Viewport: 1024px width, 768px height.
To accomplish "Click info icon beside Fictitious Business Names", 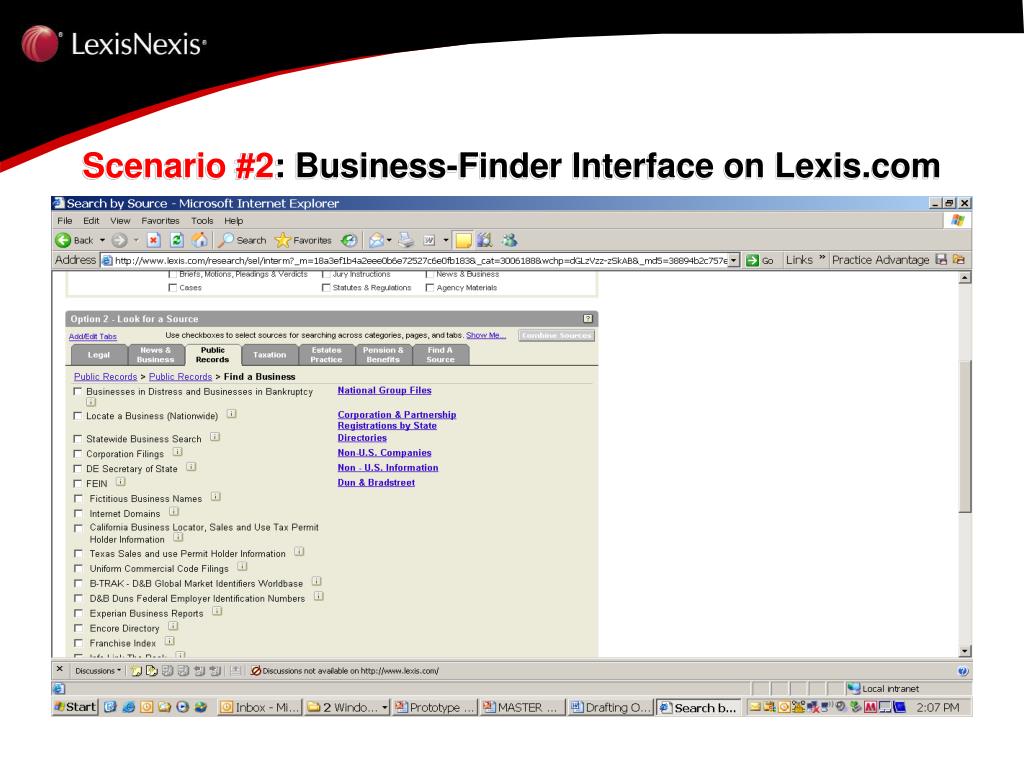I will [x=216, y=497].
